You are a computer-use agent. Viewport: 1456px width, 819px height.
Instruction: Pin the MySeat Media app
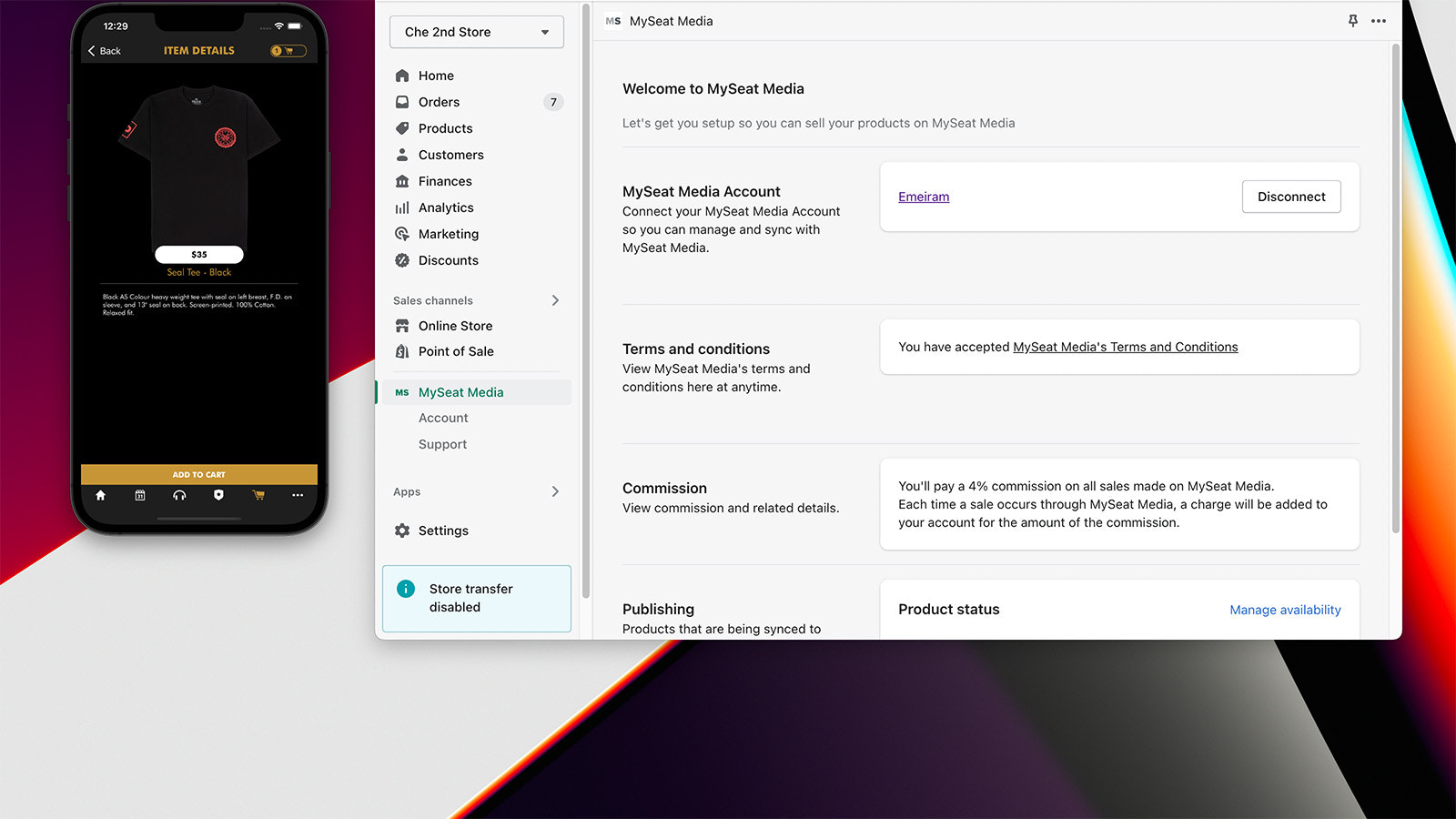1353,21
